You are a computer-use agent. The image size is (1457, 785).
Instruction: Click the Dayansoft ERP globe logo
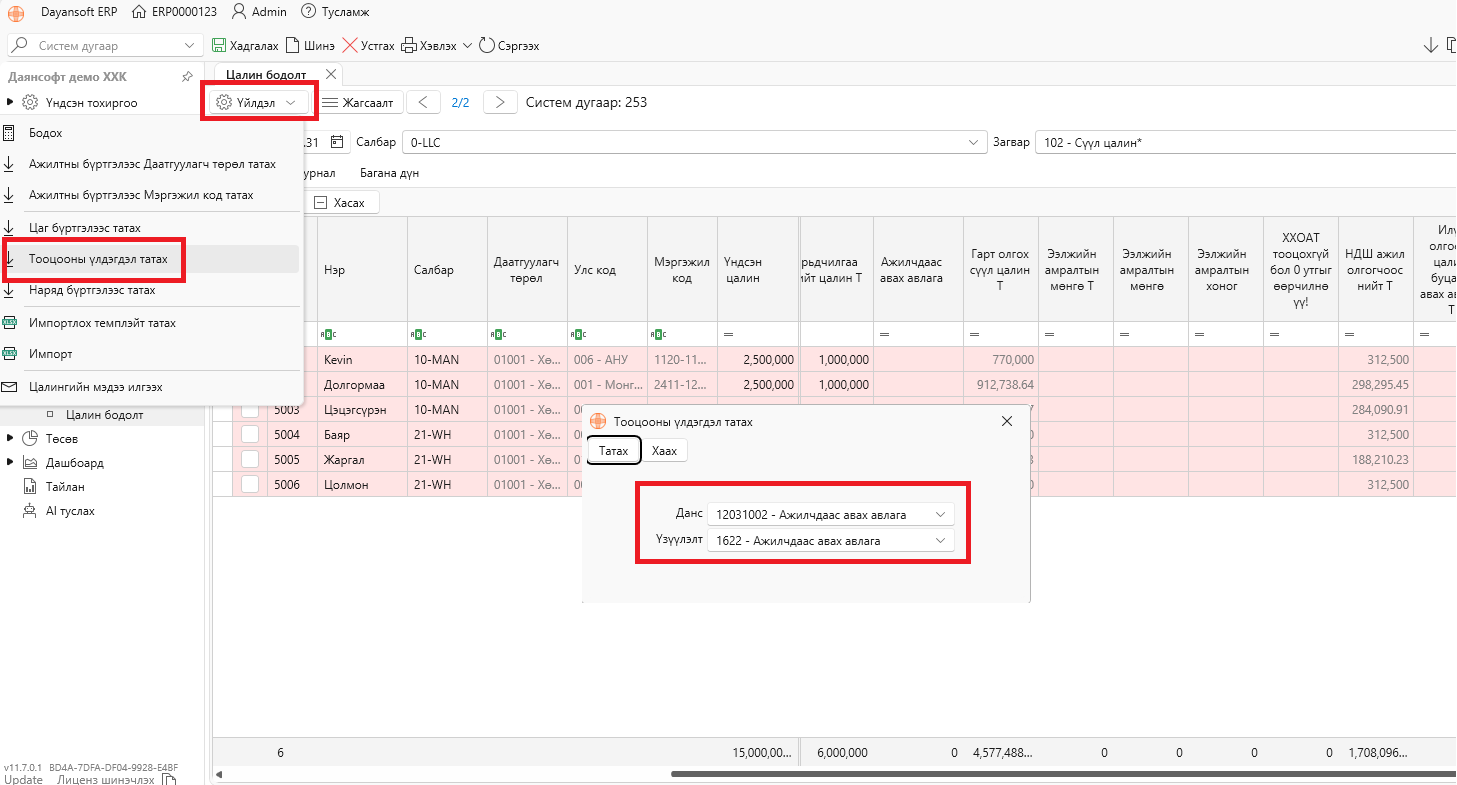[x=16, y=12]
